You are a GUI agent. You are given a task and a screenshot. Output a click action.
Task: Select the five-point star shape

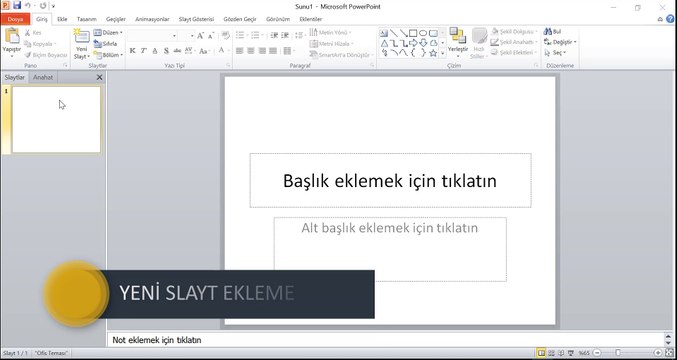click(433, 53)
